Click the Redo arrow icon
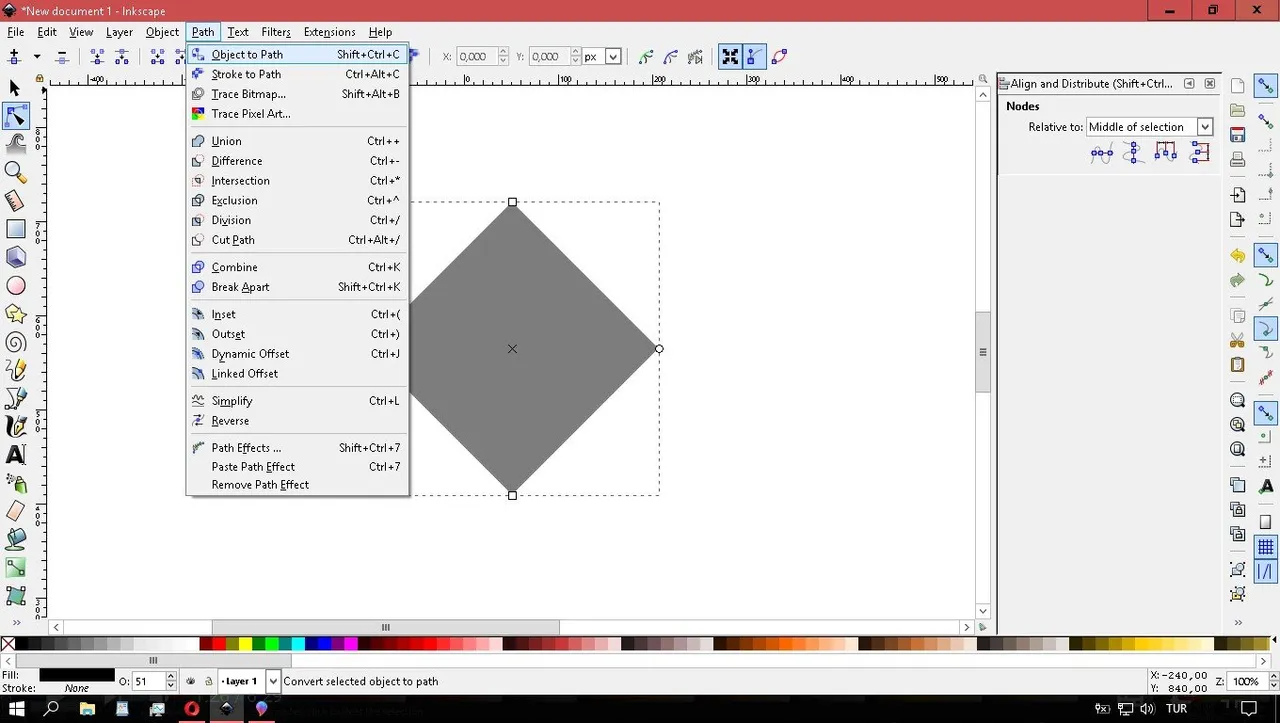 tap(1238, 280)
